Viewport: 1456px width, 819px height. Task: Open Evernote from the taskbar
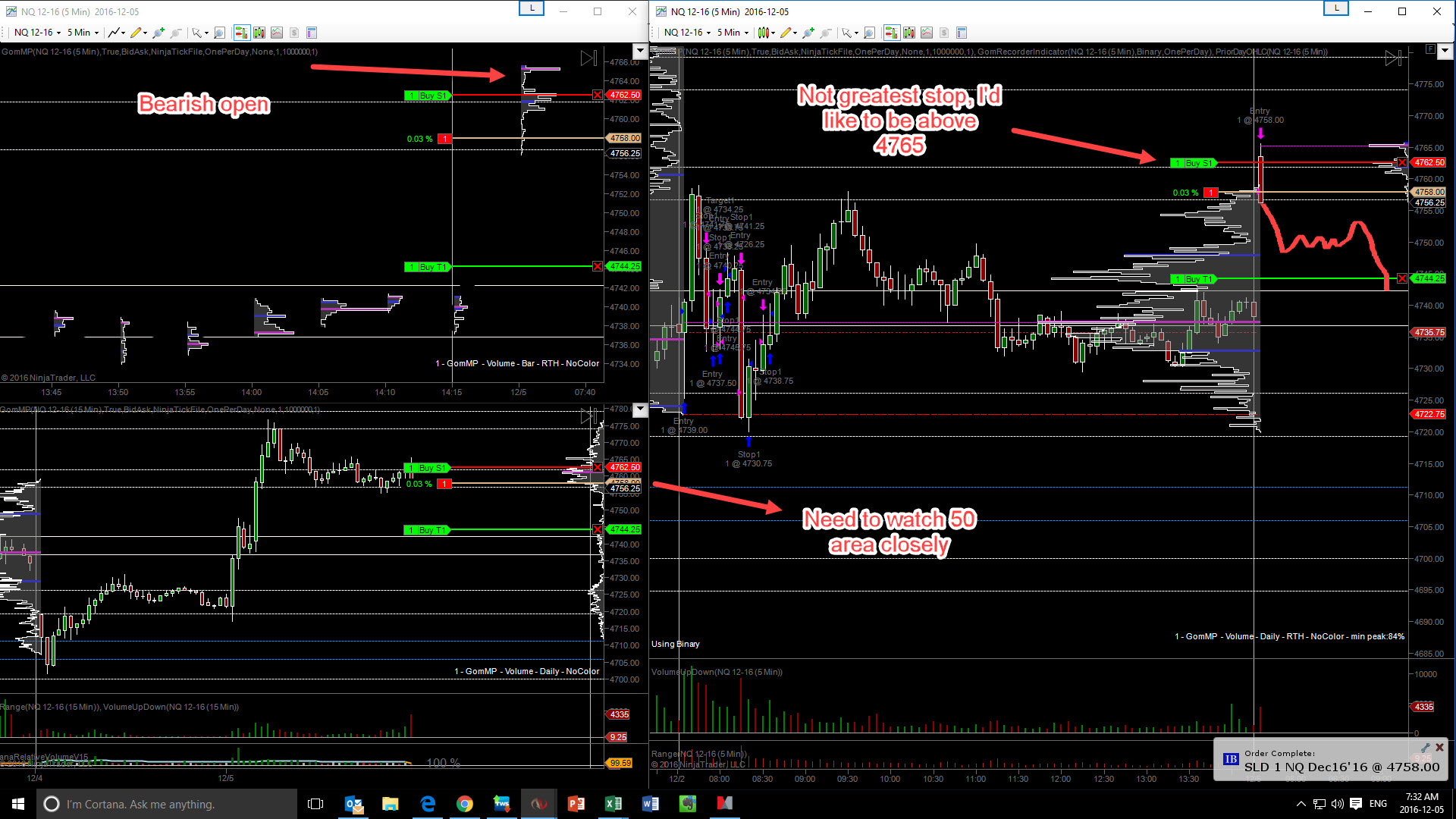pyautogui.click(x=688, y=804)
